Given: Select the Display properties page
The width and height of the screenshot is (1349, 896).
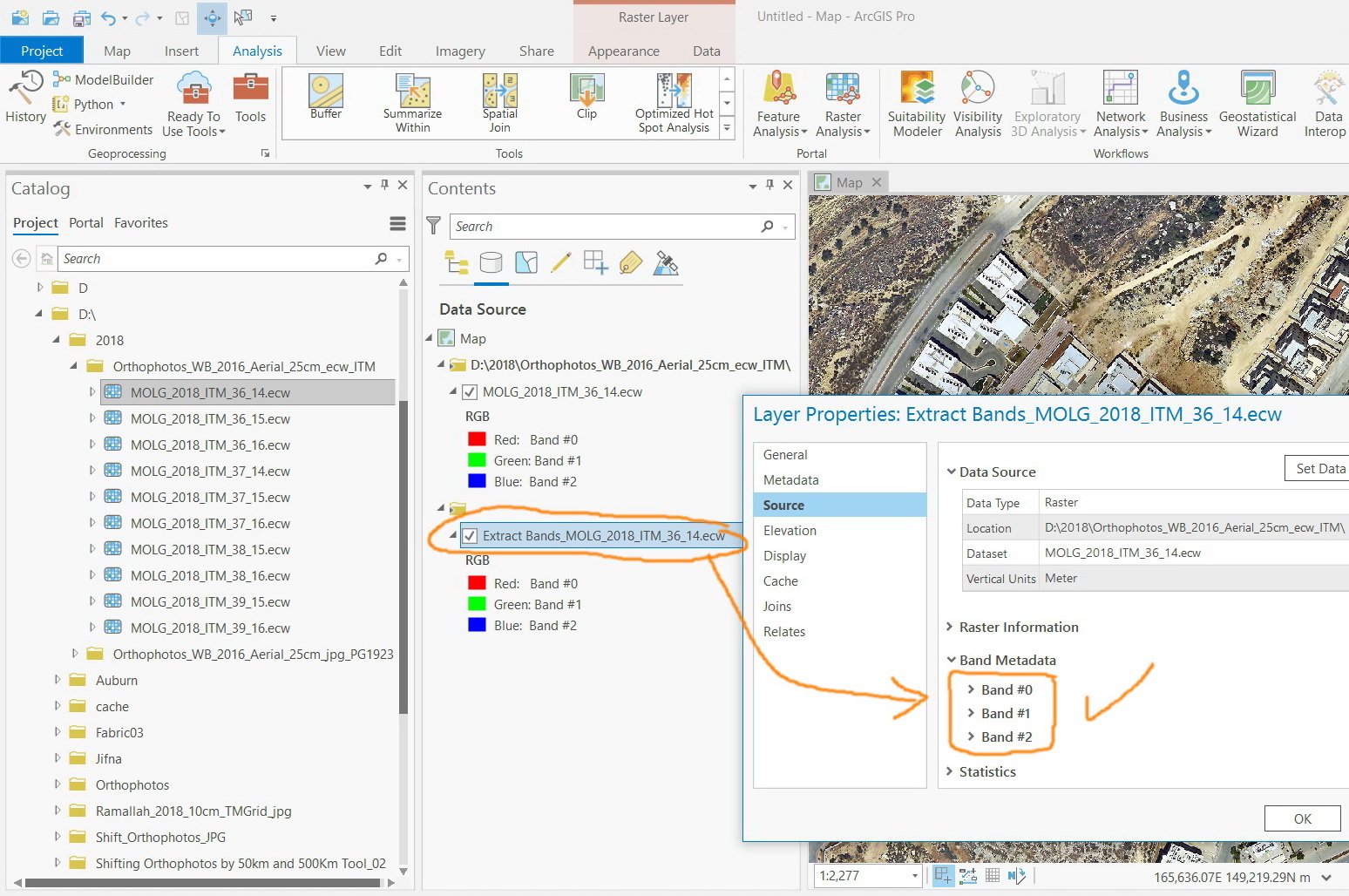Looking at the screenshot, I should click(x=784, y=555).
